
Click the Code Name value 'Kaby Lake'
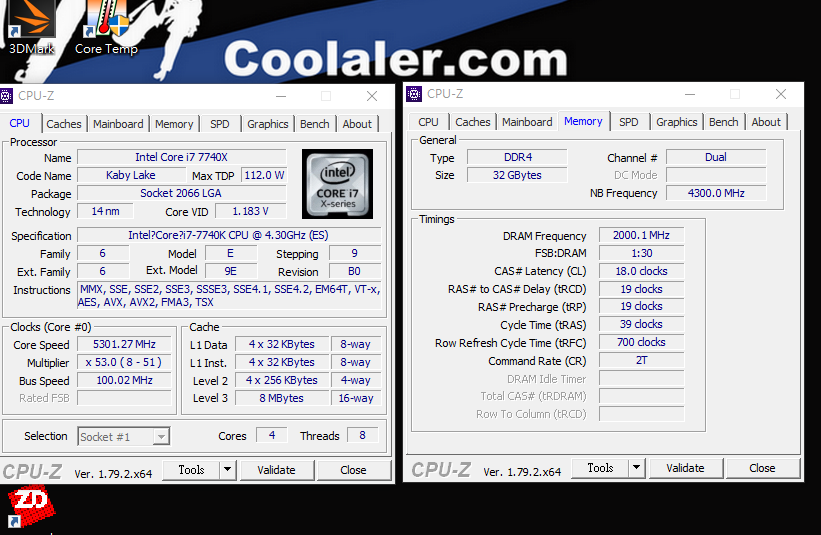131,175
